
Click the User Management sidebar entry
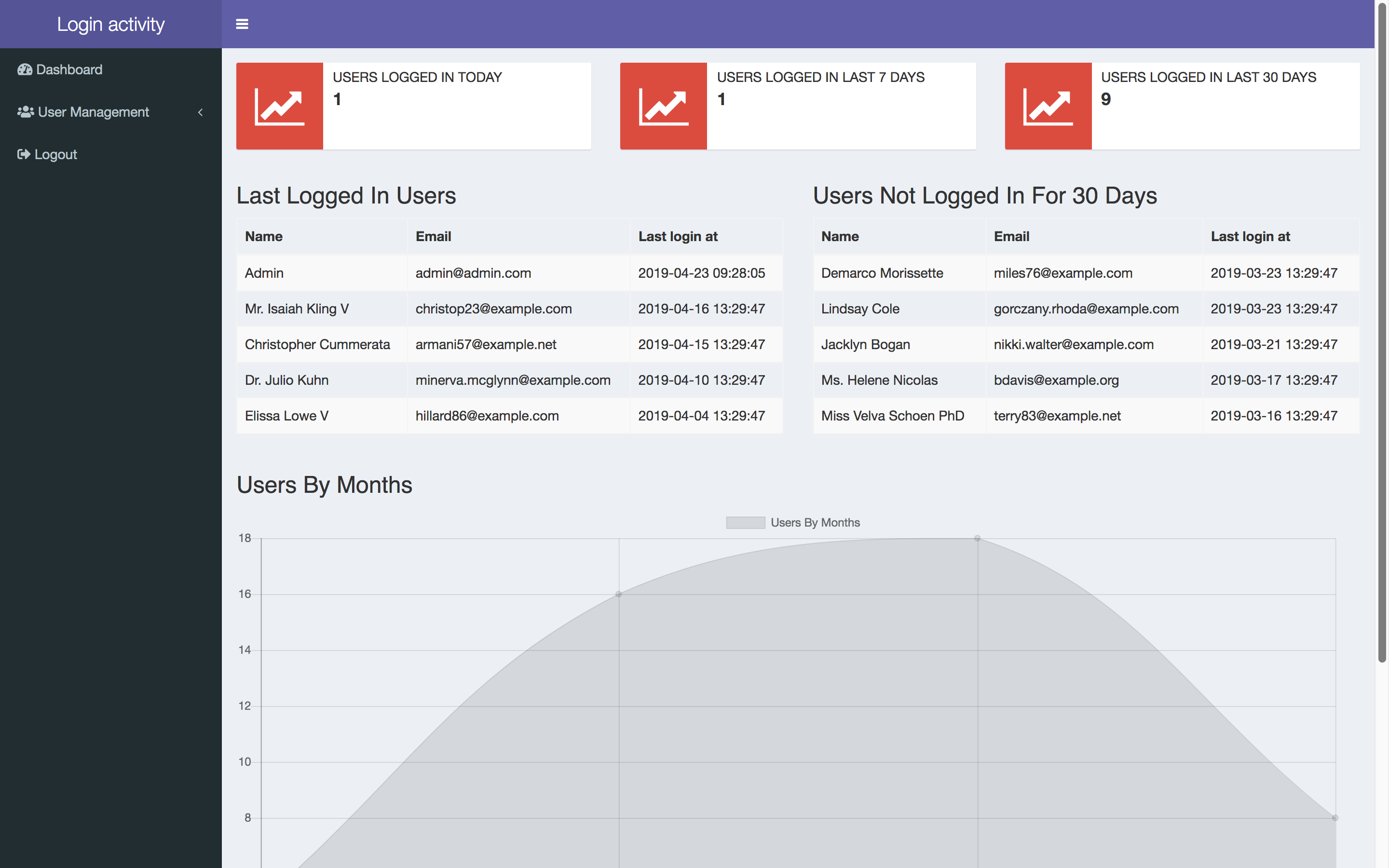coord(93,112)
